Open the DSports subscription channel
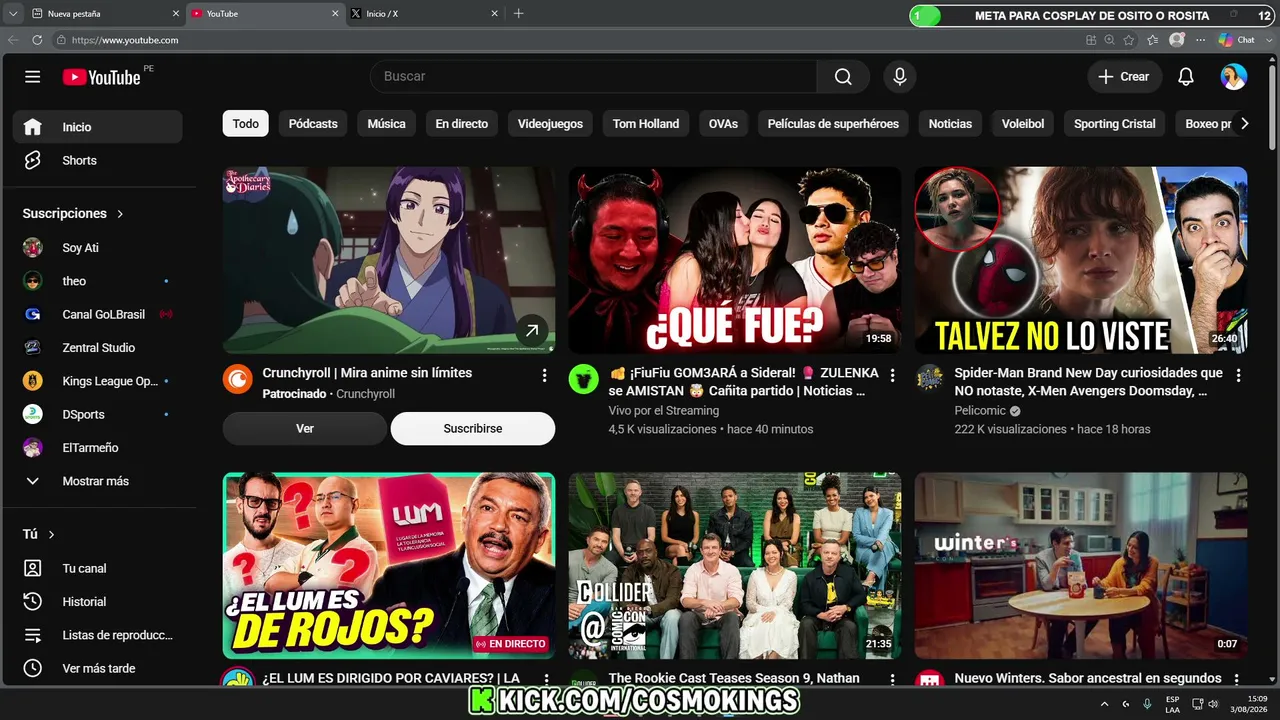Viewport: 1280px width, 720px height. tap(98, 414)
